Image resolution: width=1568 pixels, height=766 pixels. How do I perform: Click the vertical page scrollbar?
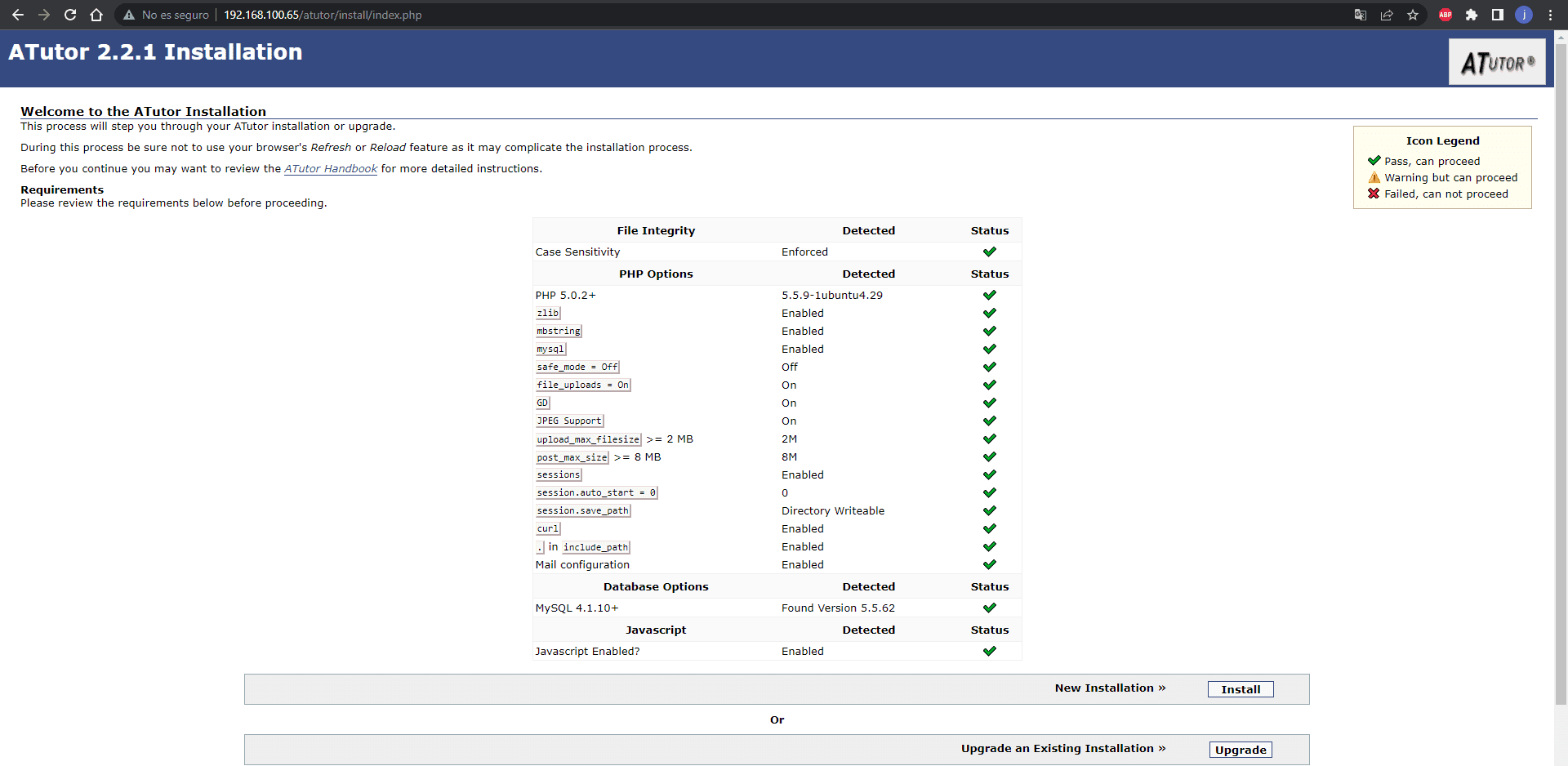coord(1561,367)
